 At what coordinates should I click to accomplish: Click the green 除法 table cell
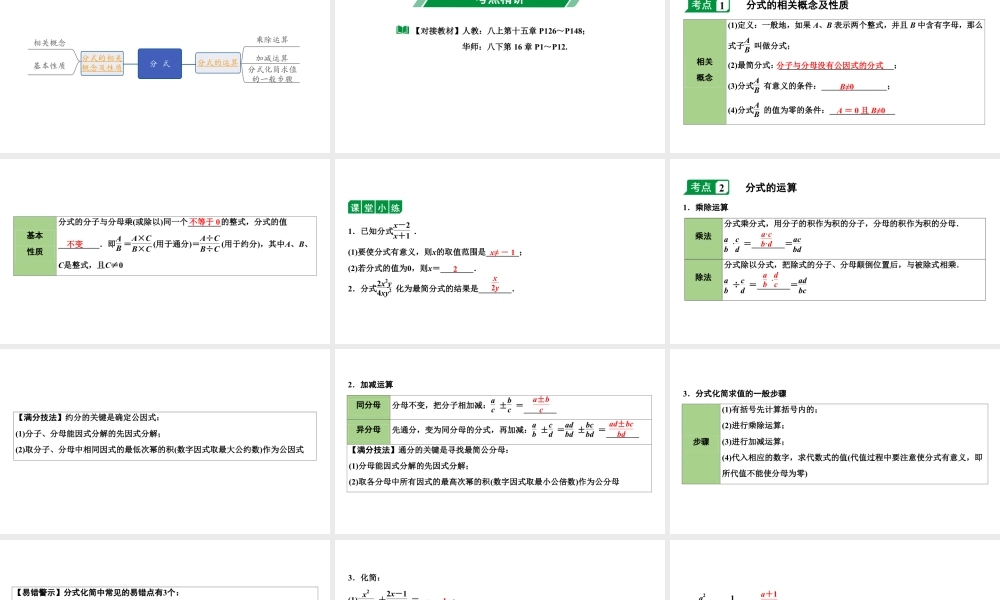click(703, 277)
